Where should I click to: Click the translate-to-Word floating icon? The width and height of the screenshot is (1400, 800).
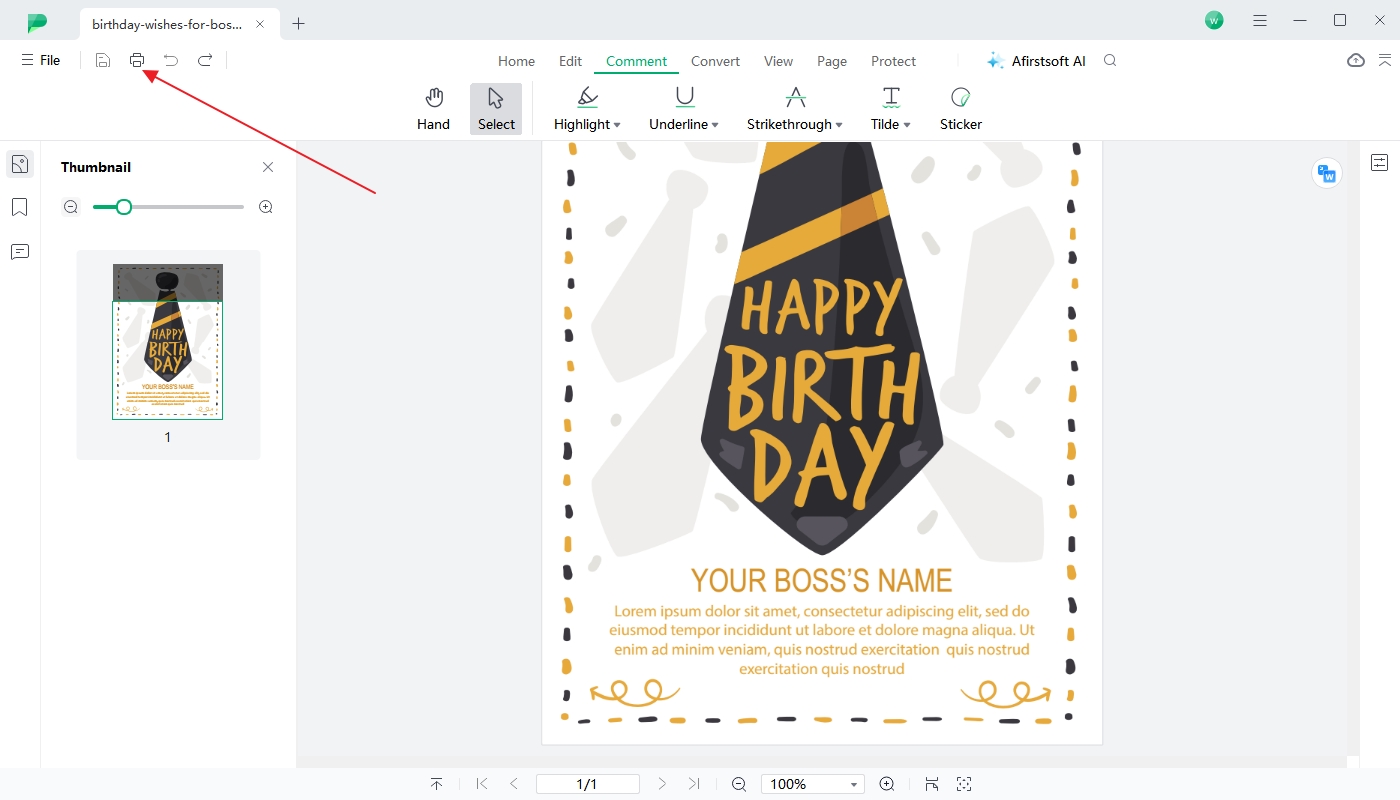click(1327, 173)
